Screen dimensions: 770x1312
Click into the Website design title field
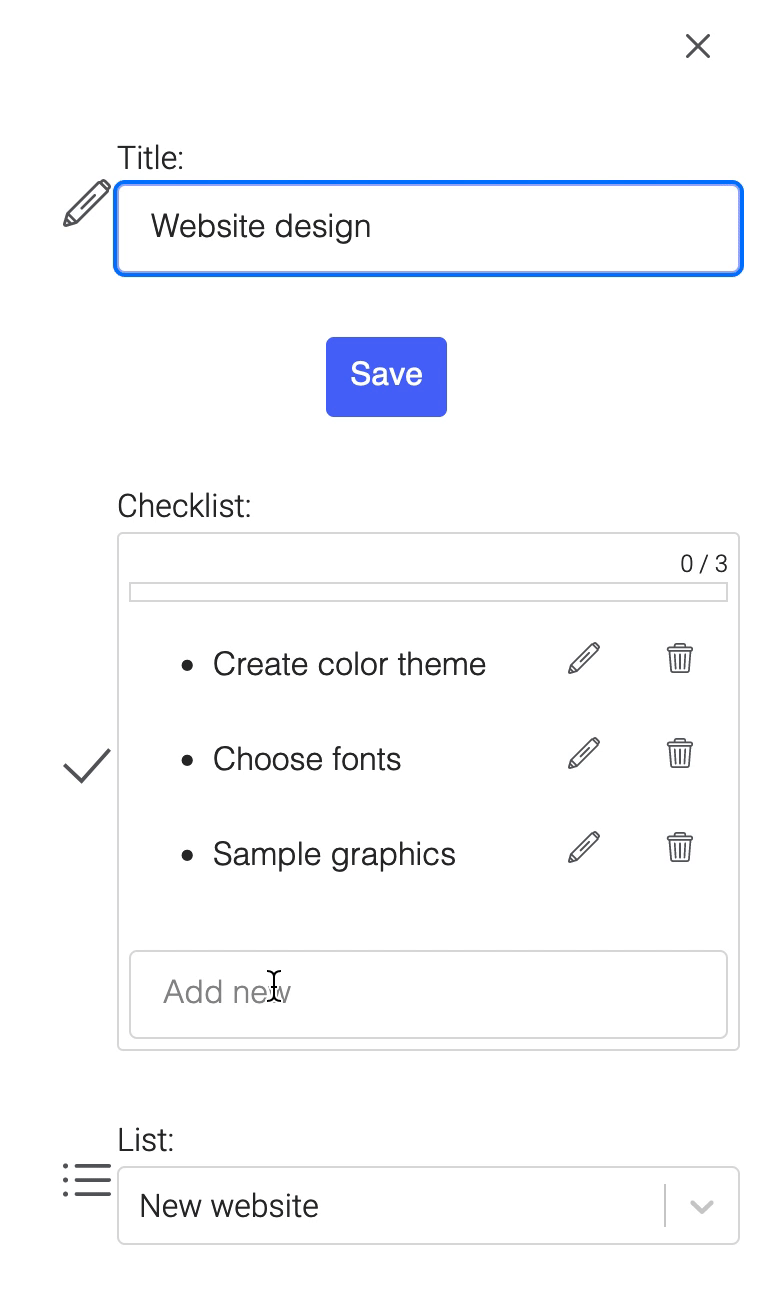429,227
